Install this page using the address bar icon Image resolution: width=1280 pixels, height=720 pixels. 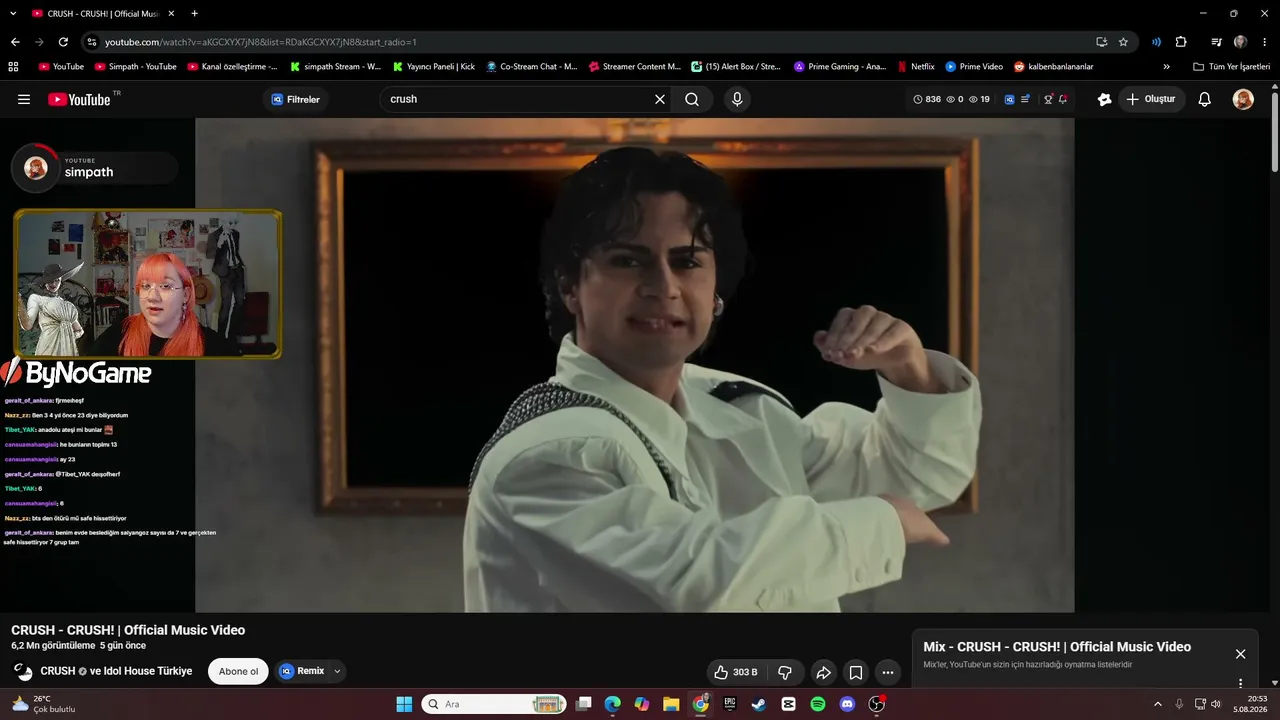click(x=1101, y=42)
